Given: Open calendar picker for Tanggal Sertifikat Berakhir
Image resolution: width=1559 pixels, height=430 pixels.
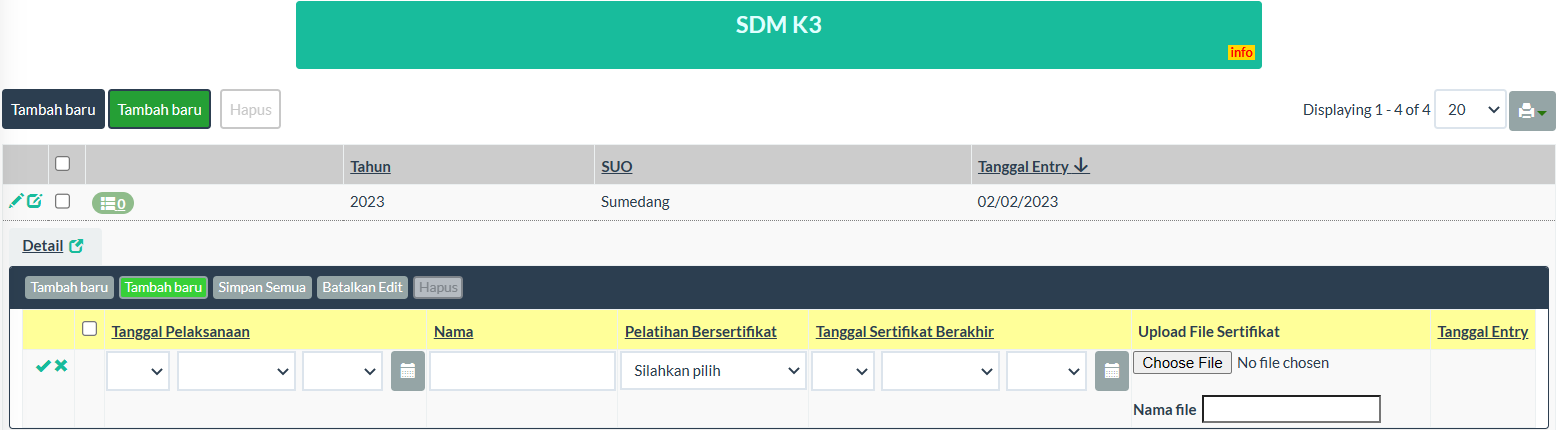Looking at the screenshot, I should pyautogui.click(x=1111, y=371).
